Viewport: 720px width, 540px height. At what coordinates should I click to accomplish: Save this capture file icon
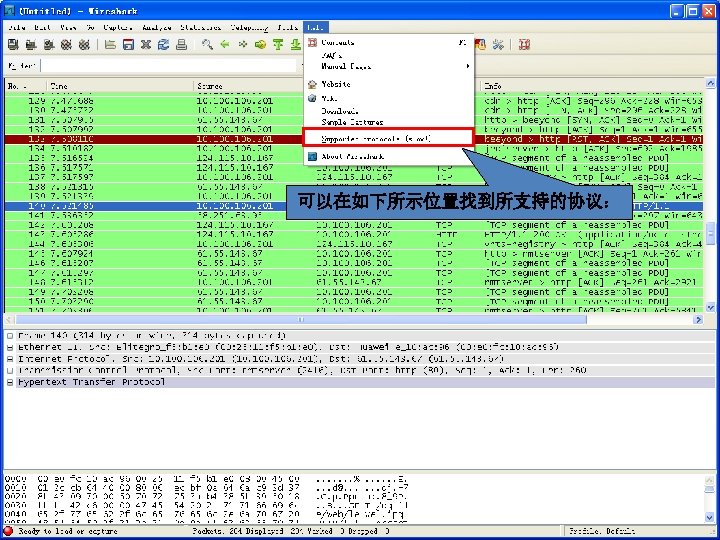point(128,45)
